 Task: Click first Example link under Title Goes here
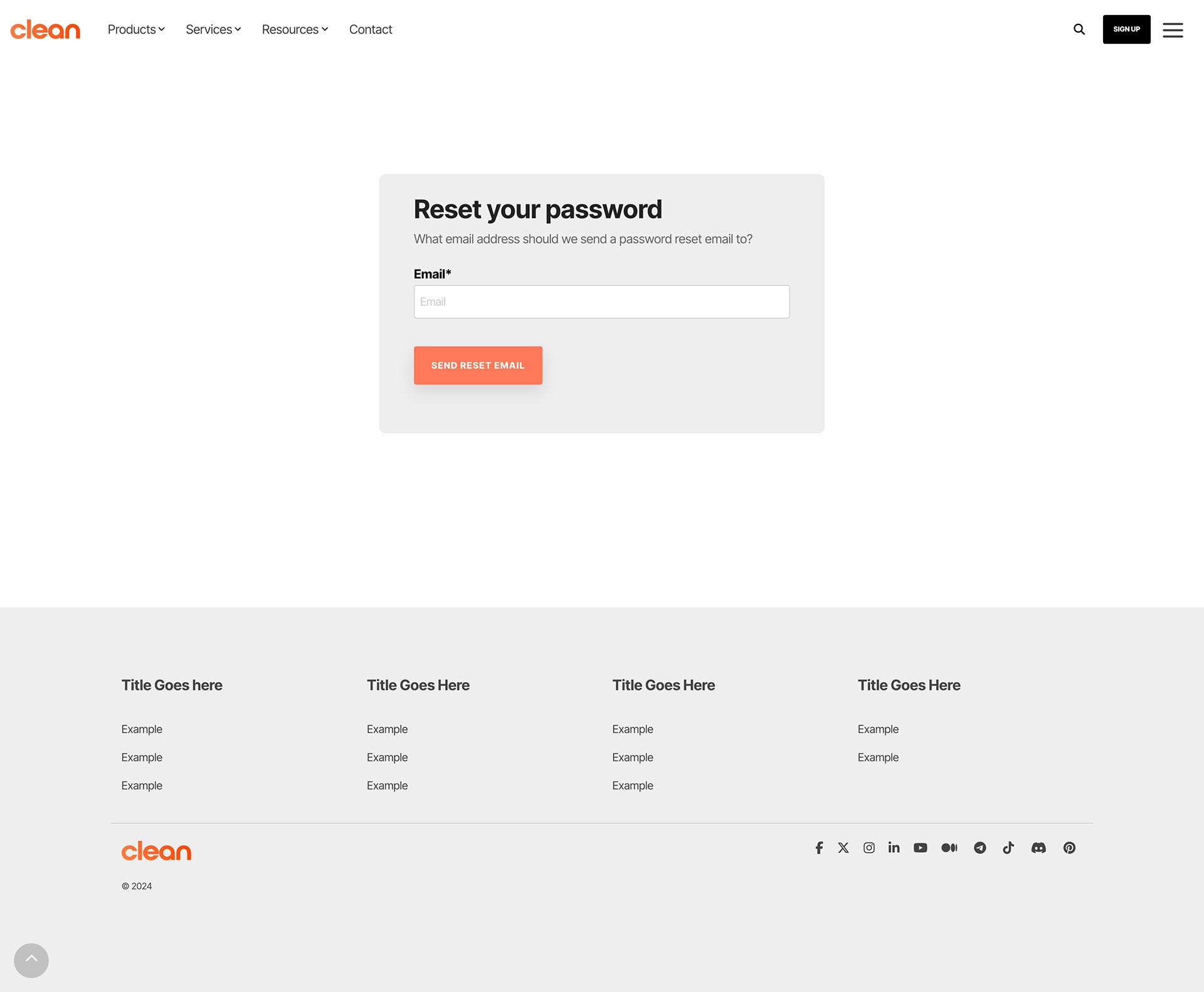[142, 729]
